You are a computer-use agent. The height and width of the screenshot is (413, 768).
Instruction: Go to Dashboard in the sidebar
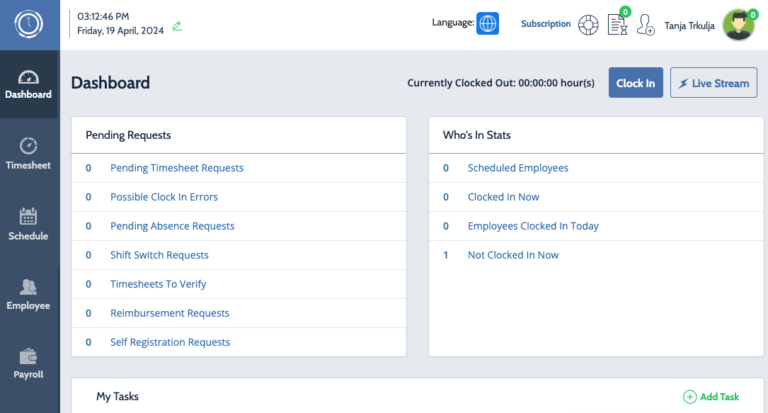point(29,85)
